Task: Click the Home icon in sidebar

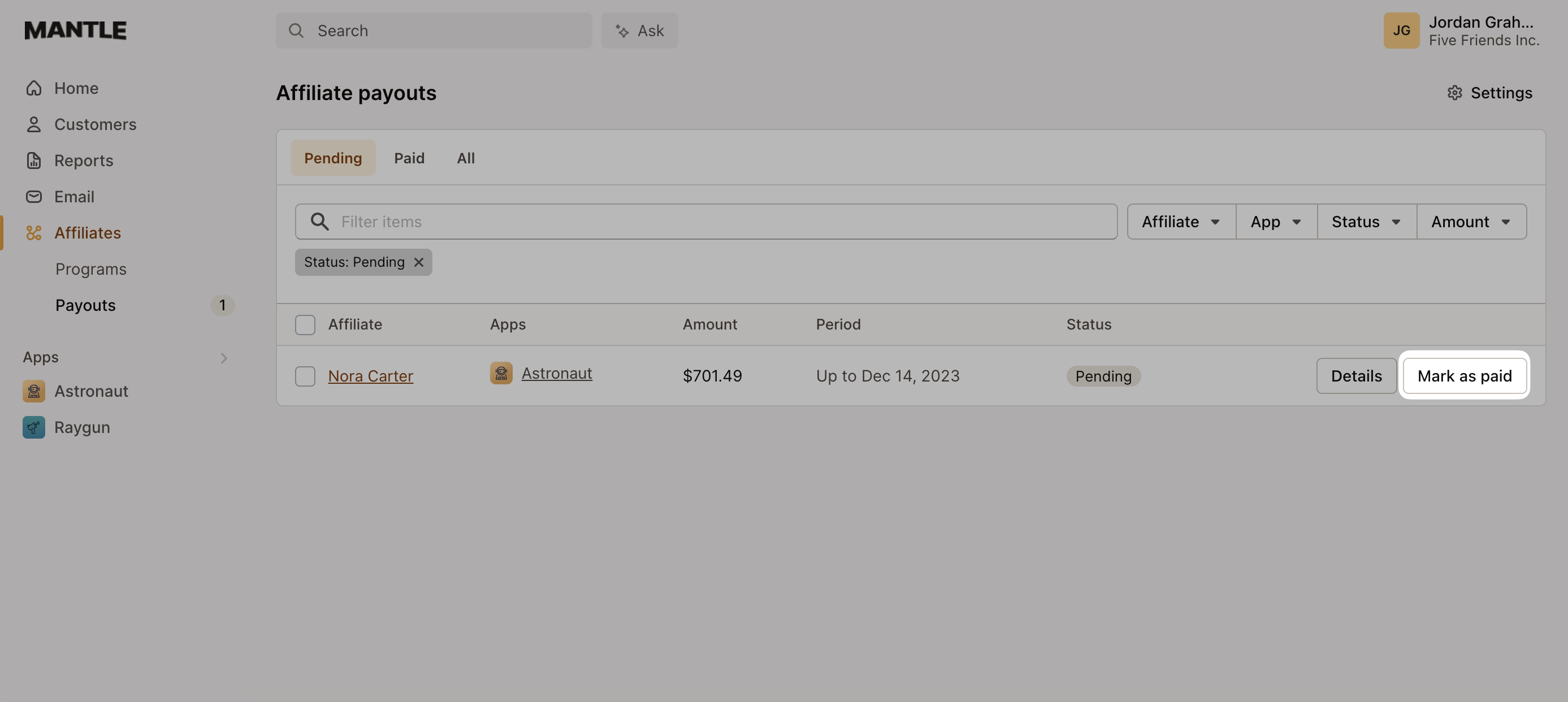Action: tap(34, 88)
